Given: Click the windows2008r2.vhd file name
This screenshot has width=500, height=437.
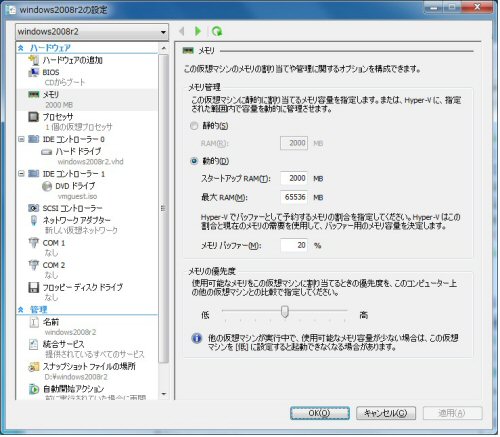Looking at the screenshot, I should pos(90,162).
